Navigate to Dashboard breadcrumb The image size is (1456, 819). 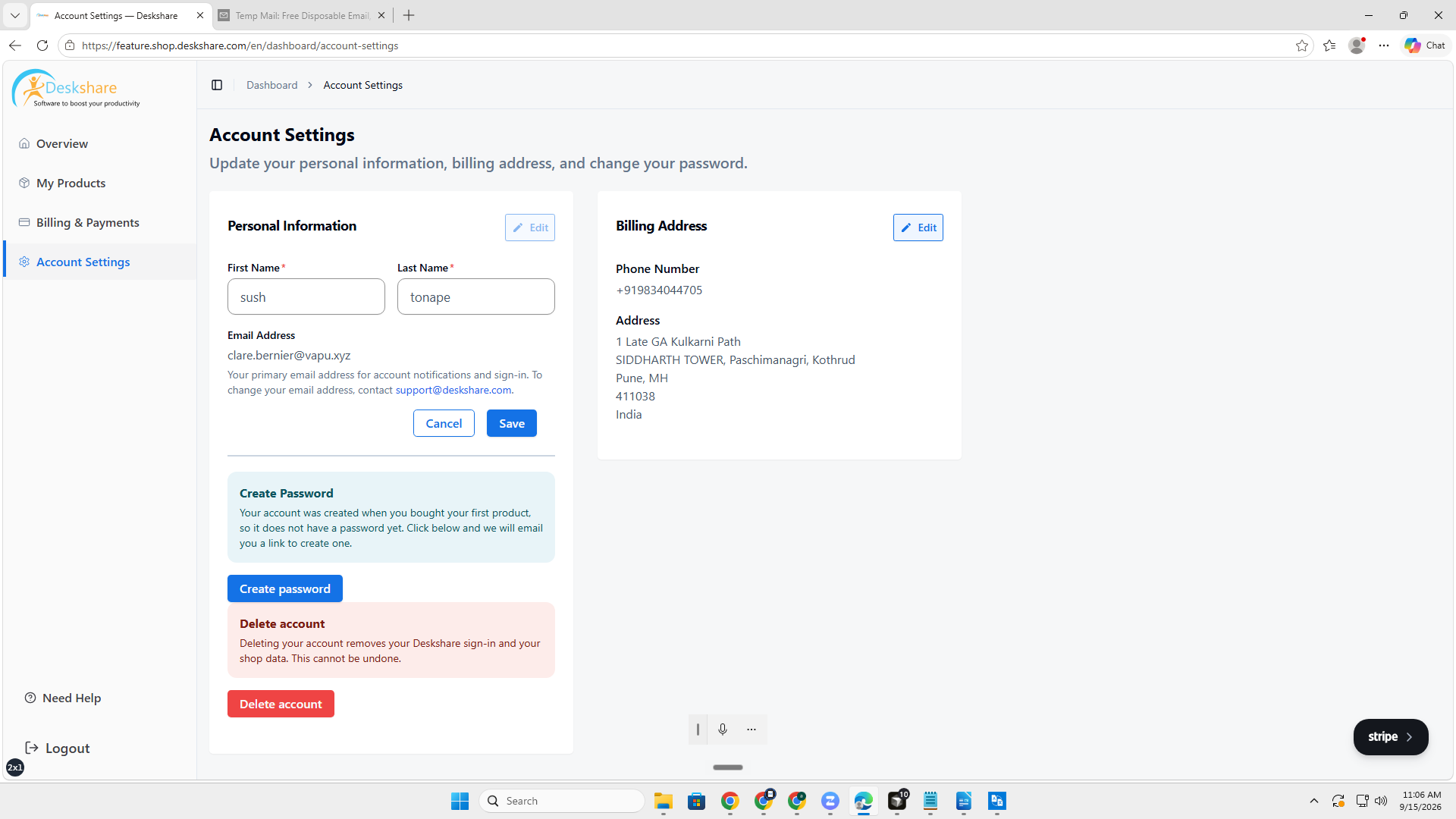click(271, 85)
